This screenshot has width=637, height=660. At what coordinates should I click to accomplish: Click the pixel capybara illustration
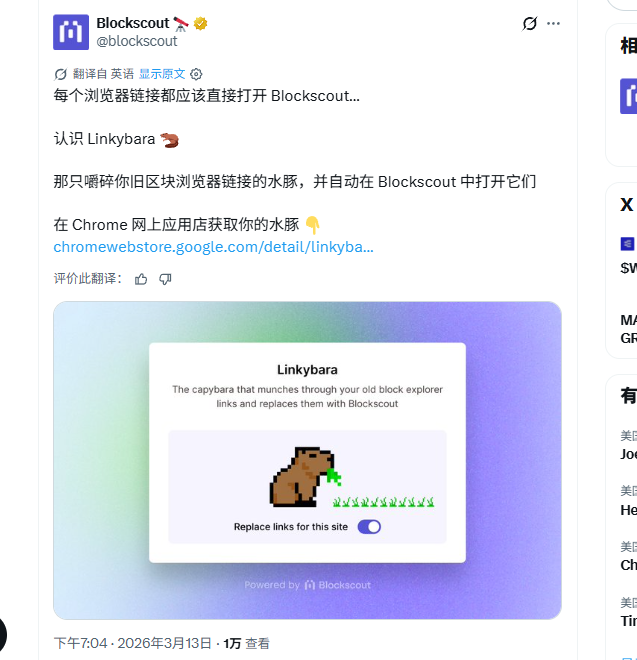305,476
